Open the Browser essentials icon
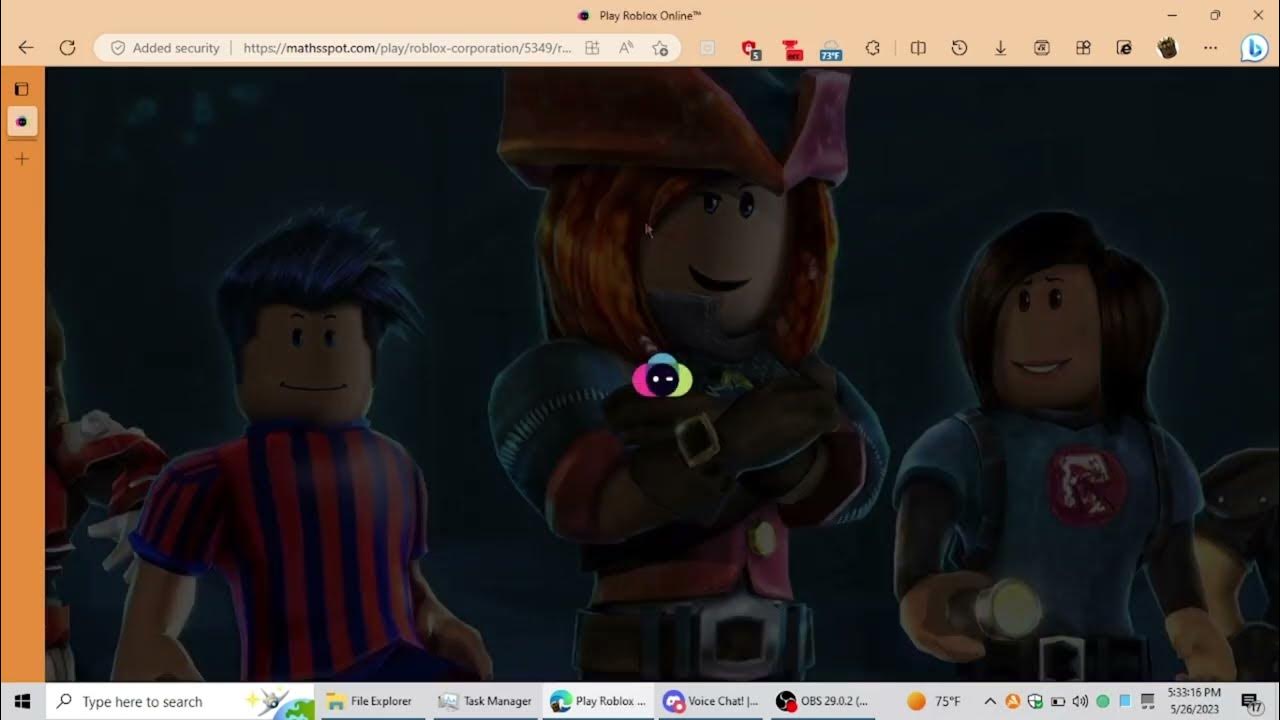1280x720 pixels. point(1083,47)
